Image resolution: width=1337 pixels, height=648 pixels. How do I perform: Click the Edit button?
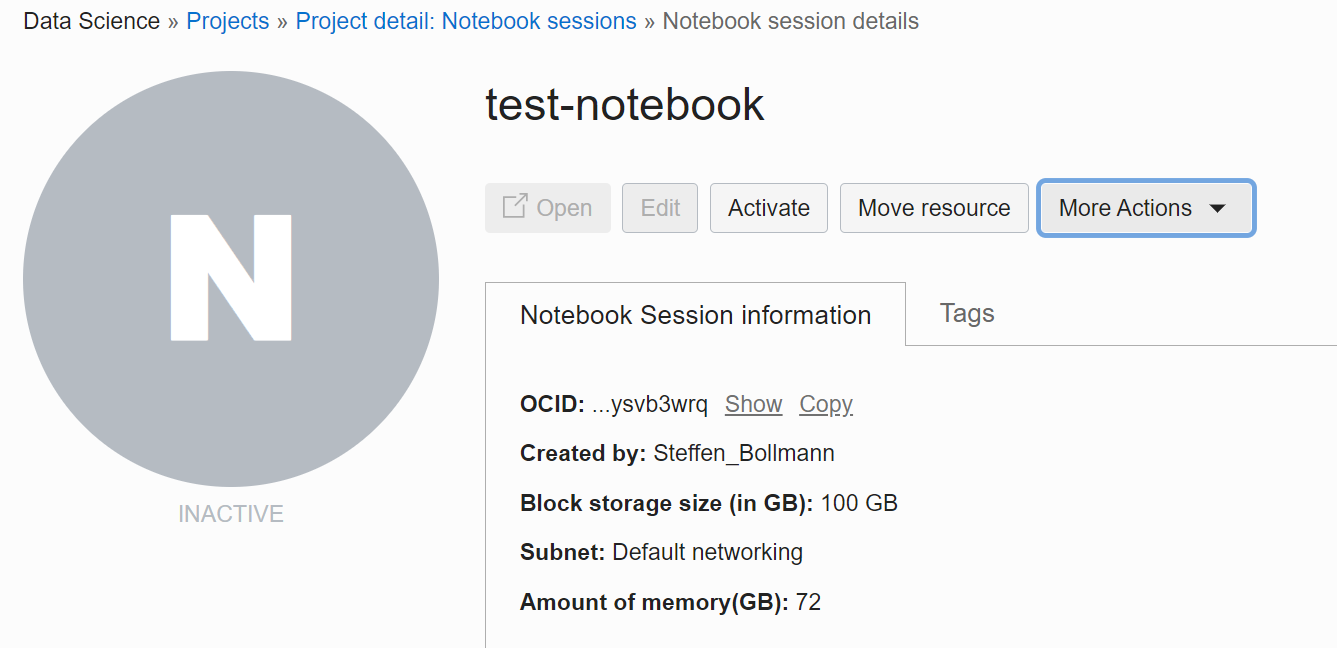point(660,208)
